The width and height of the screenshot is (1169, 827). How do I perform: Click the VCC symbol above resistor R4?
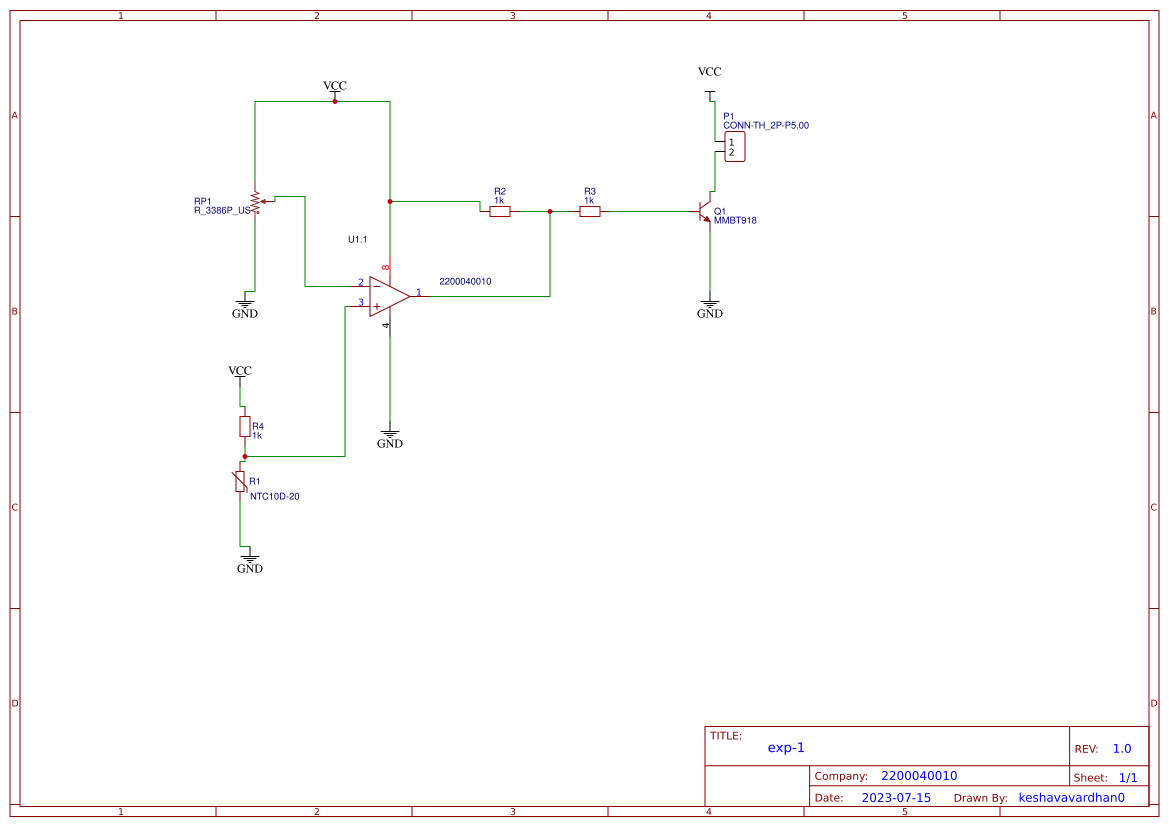(x=240, y=375)
